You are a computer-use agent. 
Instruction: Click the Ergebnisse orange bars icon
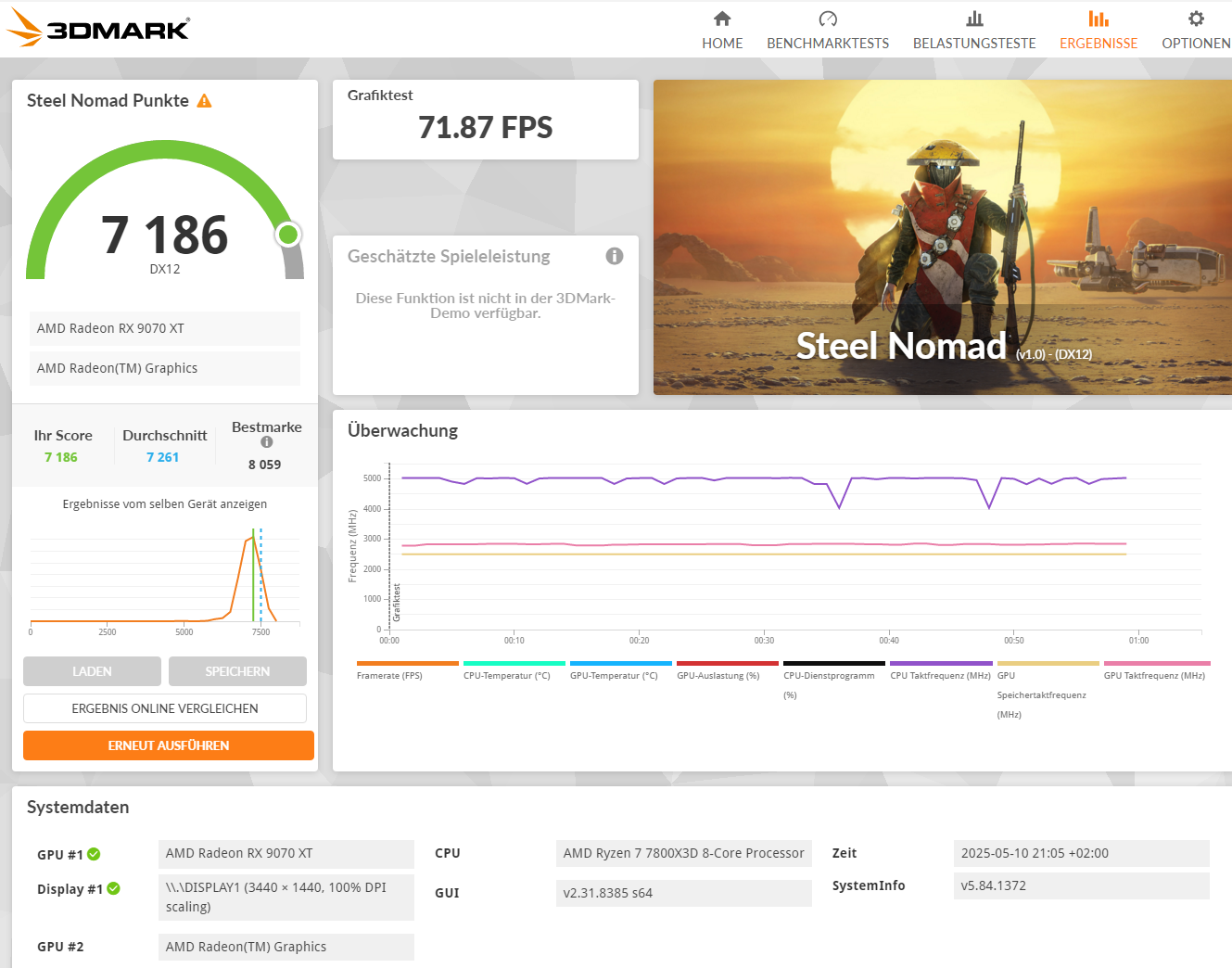[1099, 19]
